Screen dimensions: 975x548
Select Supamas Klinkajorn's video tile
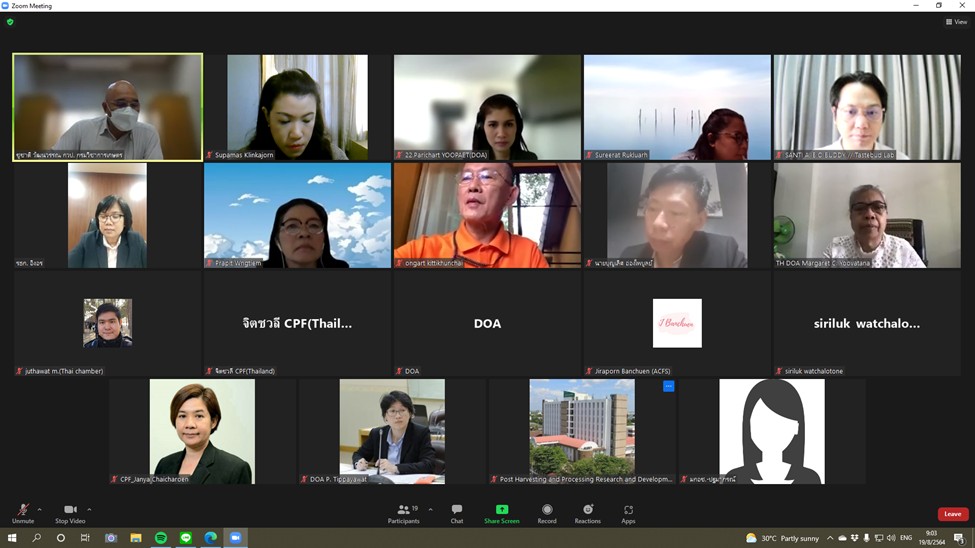pyautogui.click(x=297, y=107)
